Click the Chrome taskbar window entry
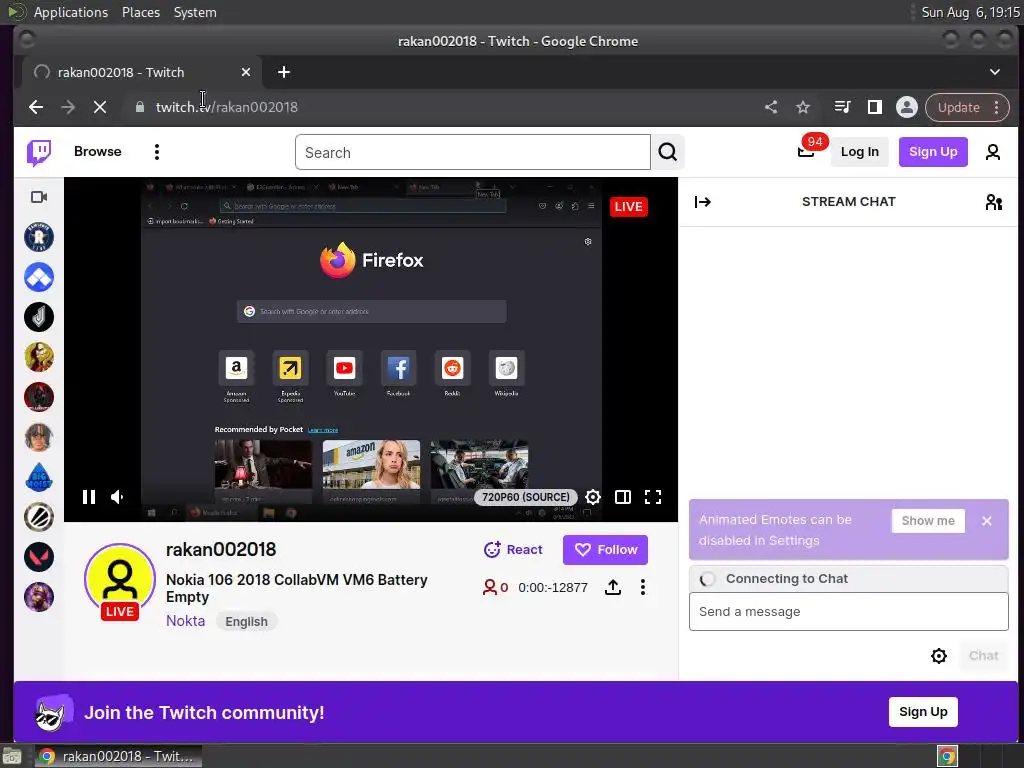This screenshot has width=1024, height=768. [119, 756]
